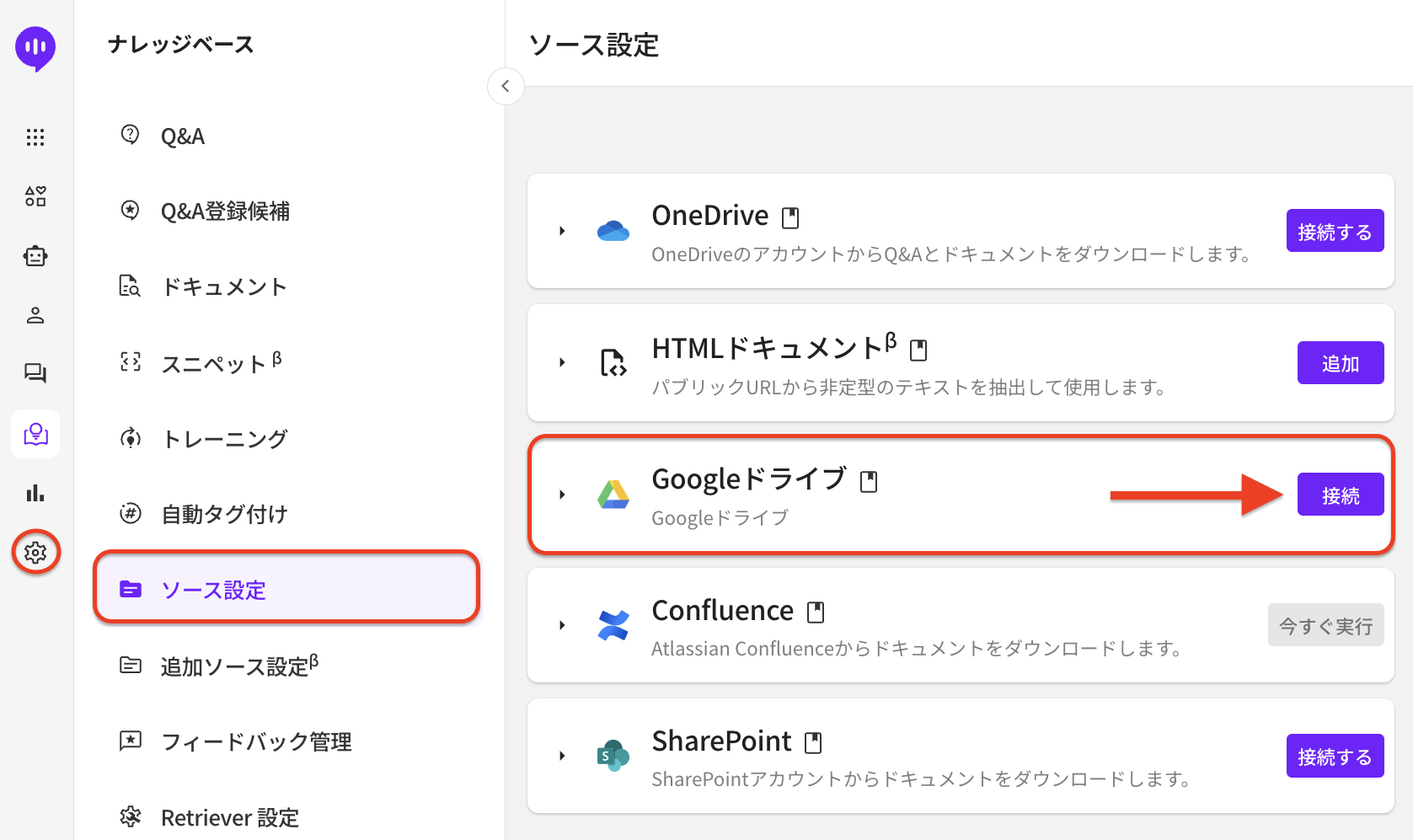Viewport: 1413px width, 840px height.
Task: Open the doc icon beside SharePoint
Action: click(813, 743)
